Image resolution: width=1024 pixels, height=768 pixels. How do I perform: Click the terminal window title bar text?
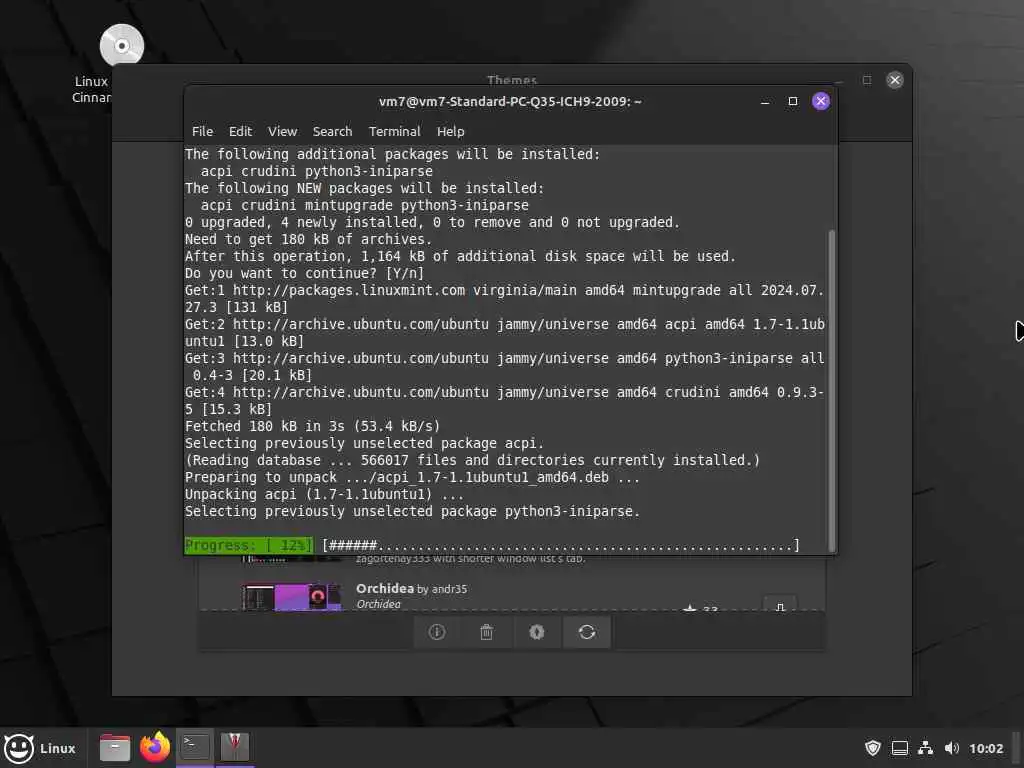pyautogui.click(x=510, y=101)
